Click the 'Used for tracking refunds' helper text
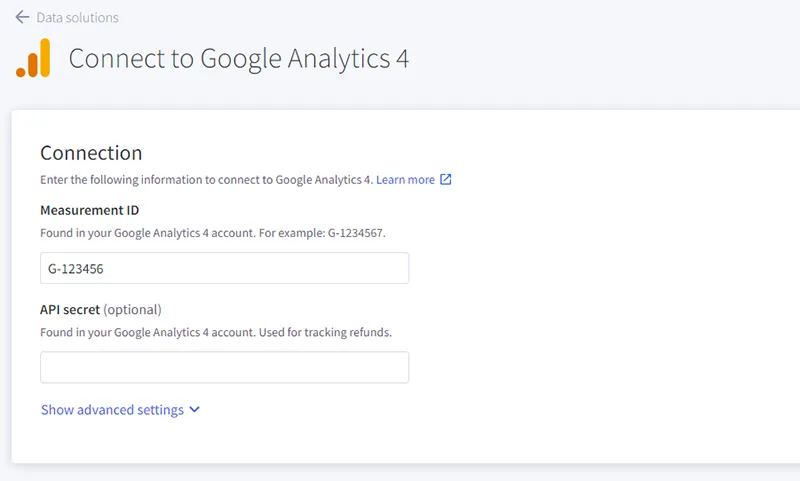 coord(325,333)
